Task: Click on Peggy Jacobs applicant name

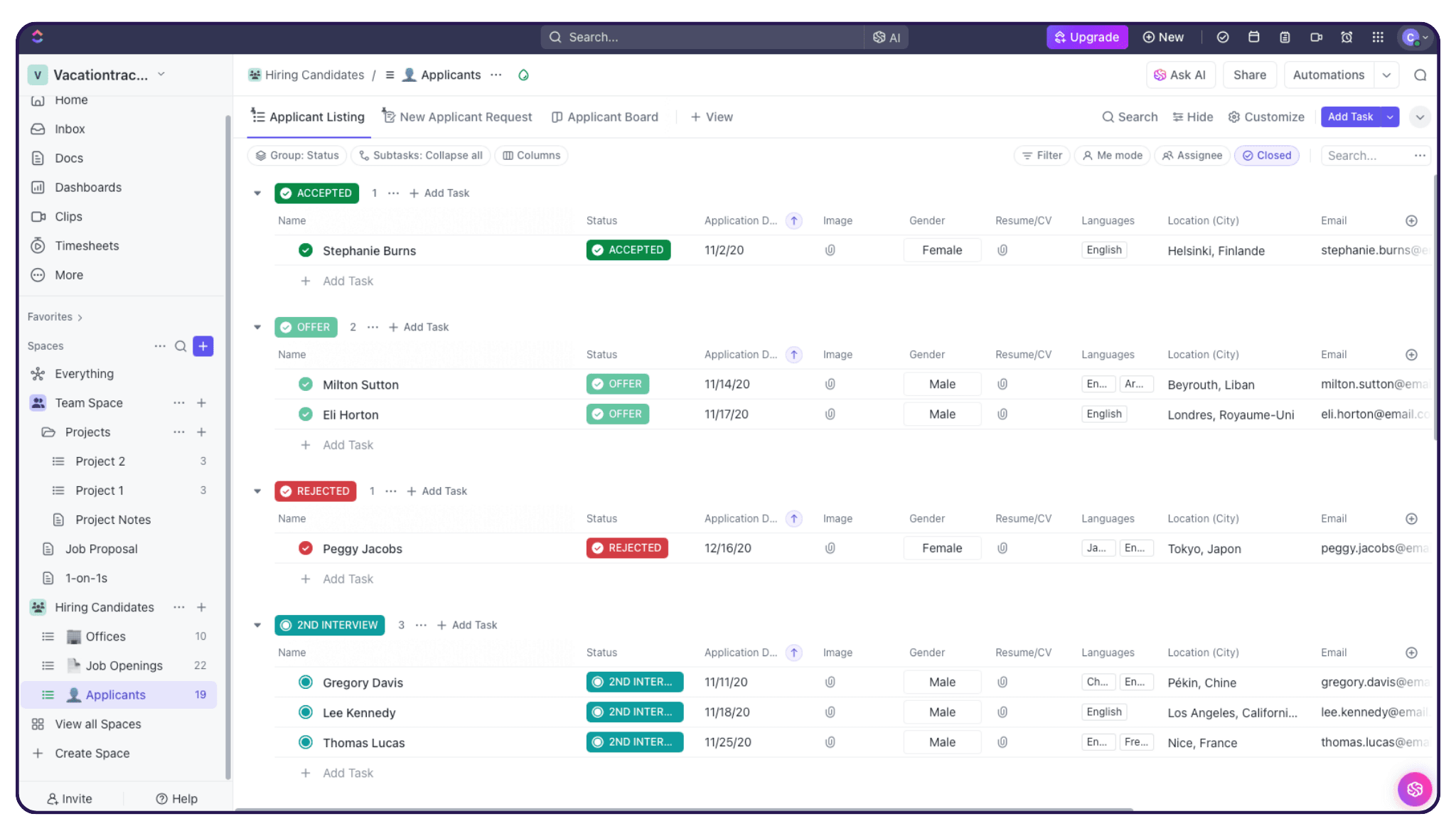Action: (362, 548)
